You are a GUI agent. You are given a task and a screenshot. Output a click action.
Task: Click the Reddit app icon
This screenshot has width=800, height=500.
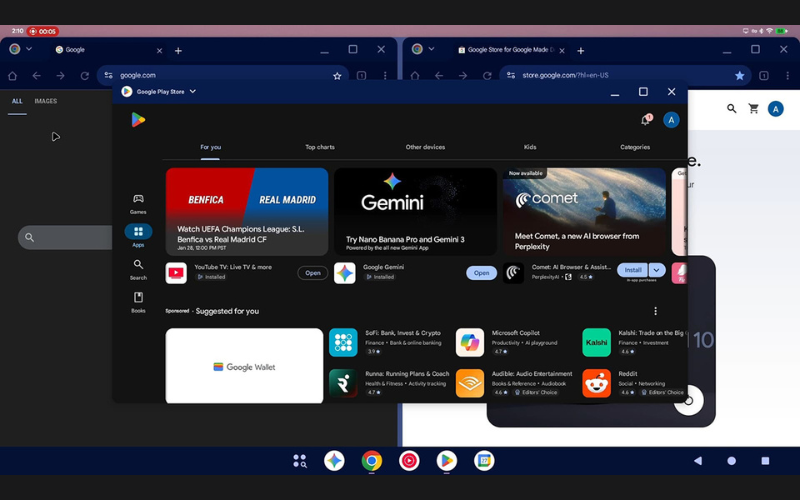597,383
